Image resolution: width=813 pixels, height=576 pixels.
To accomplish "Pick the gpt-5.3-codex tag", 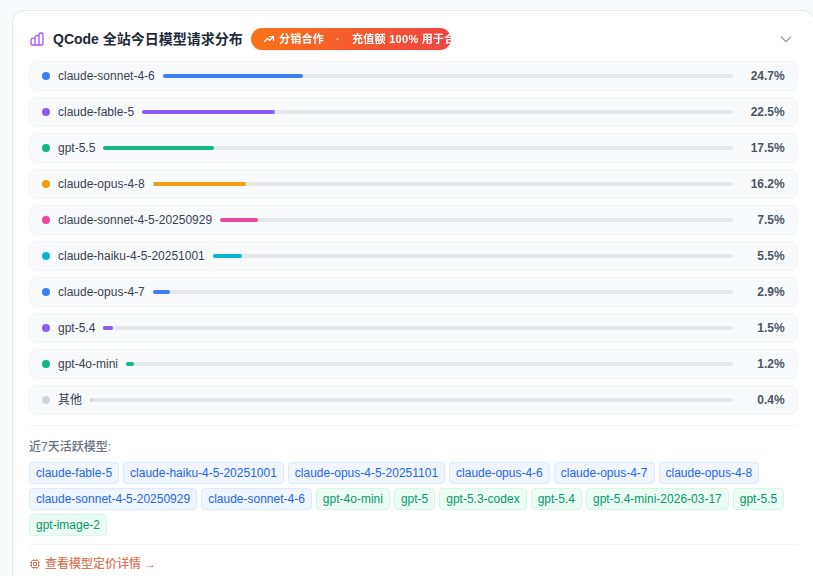I will pos(483,499).
